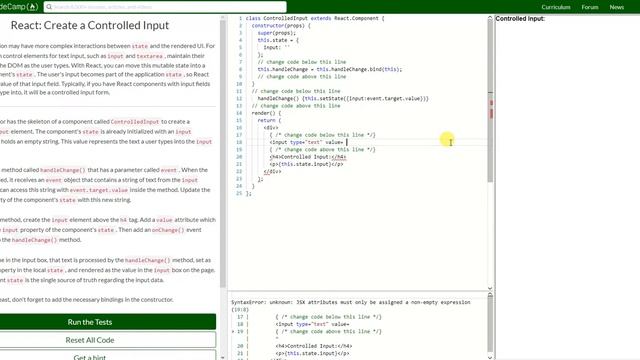Click 'this.state = {' line 4

[278, 40]
